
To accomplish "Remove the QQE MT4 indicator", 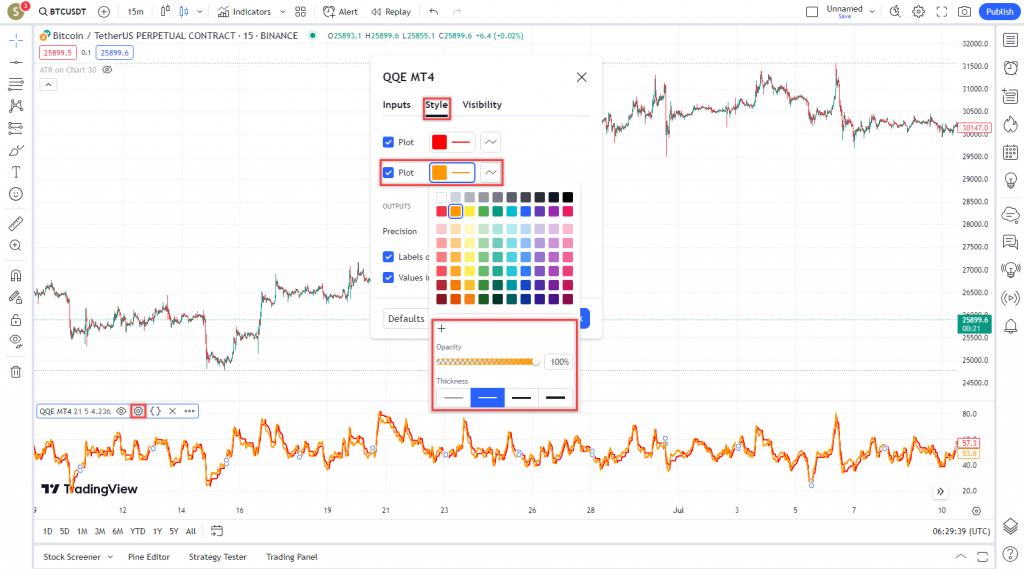I will click(172, 411).
